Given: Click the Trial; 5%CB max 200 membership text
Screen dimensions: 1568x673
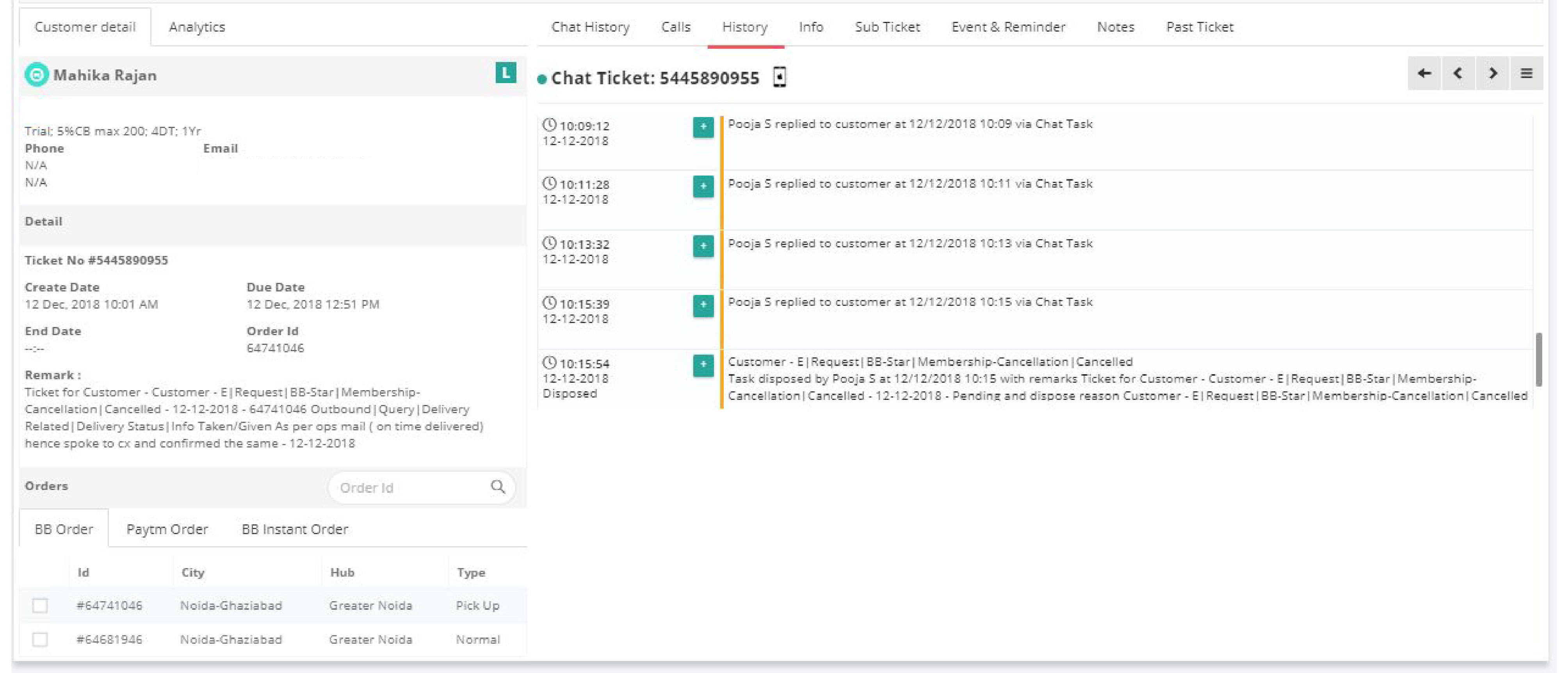Looking at the screenshot, I should pos(112,131).
